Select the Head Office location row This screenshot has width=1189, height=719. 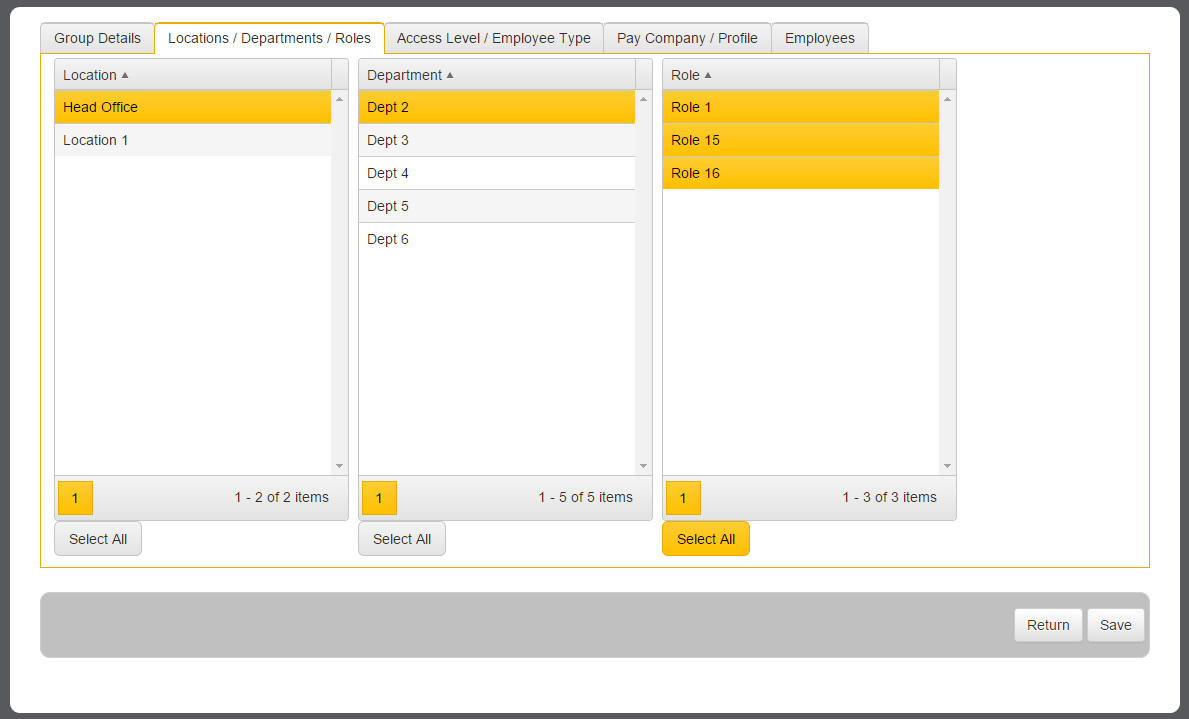pos(193,107)
